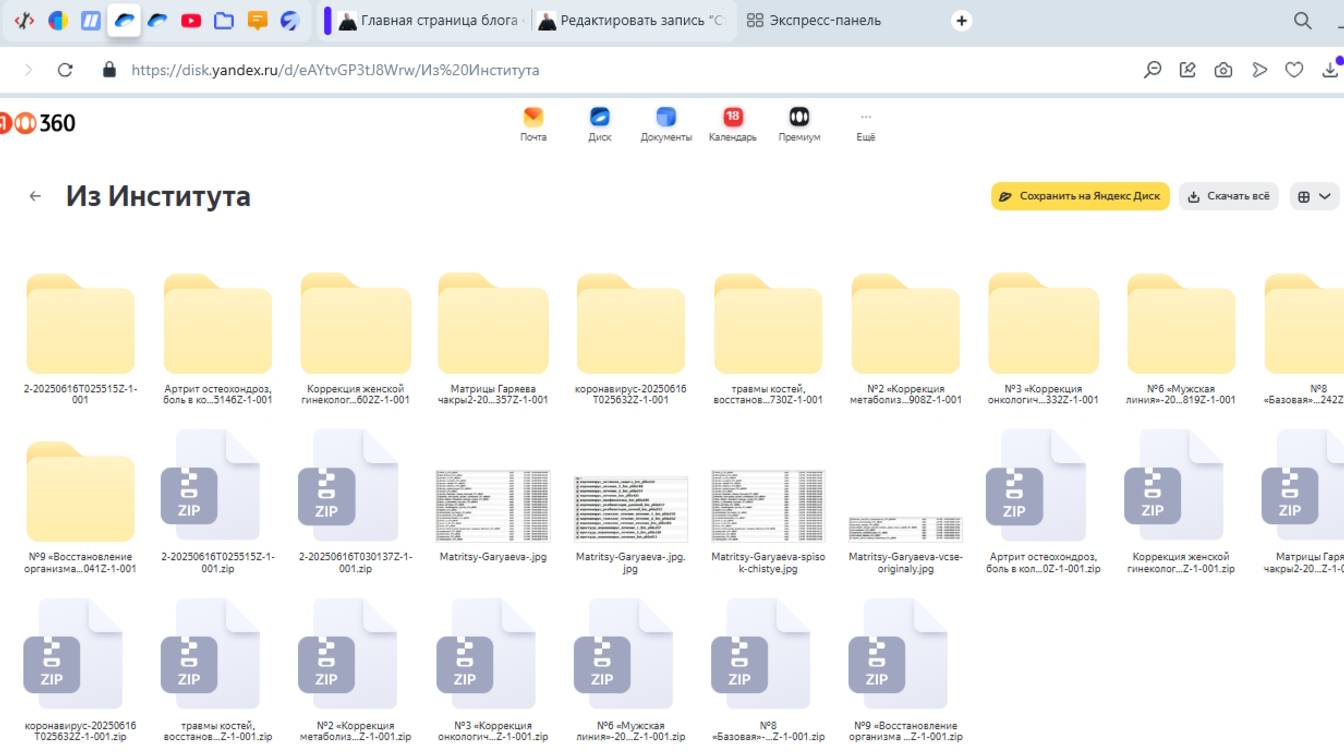Select folder Артрит остеохондроз

coord(218,338)
